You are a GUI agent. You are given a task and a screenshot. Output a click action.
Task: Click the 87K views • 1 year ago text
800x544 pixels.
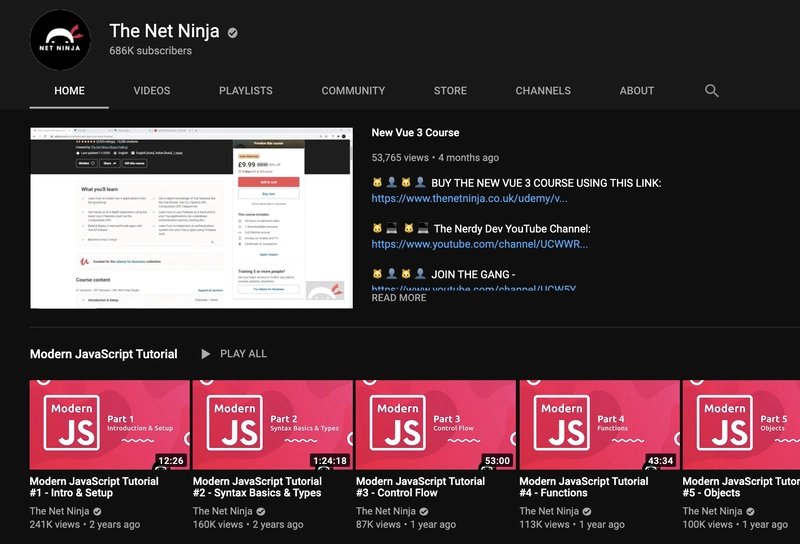click(x=406, y=525)
